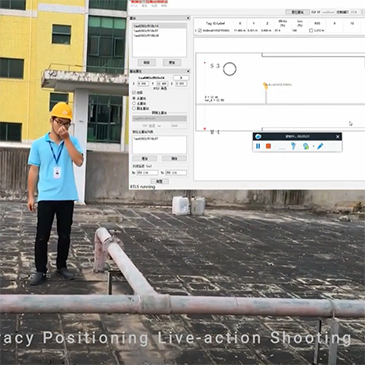Screen dimensions: 365x365
Task: Toggle the microphone in recorder toolbar
Action: click(x=293, y=146)
